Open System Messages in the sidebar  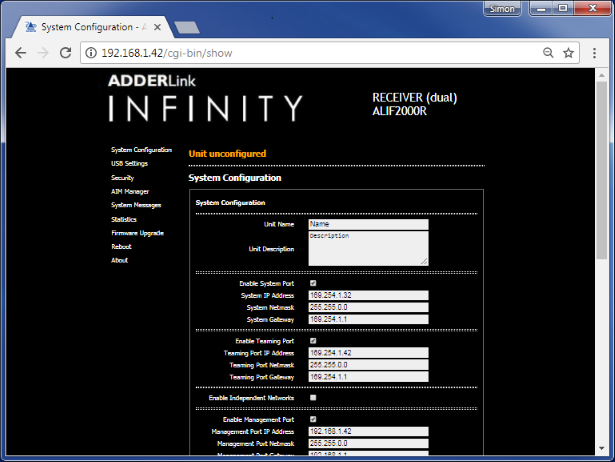[136, 205]
